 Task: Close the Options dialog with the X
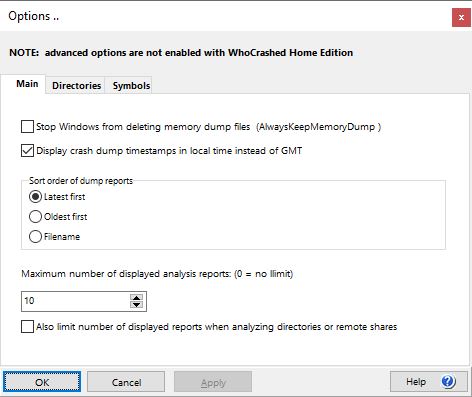pos(461,17)
